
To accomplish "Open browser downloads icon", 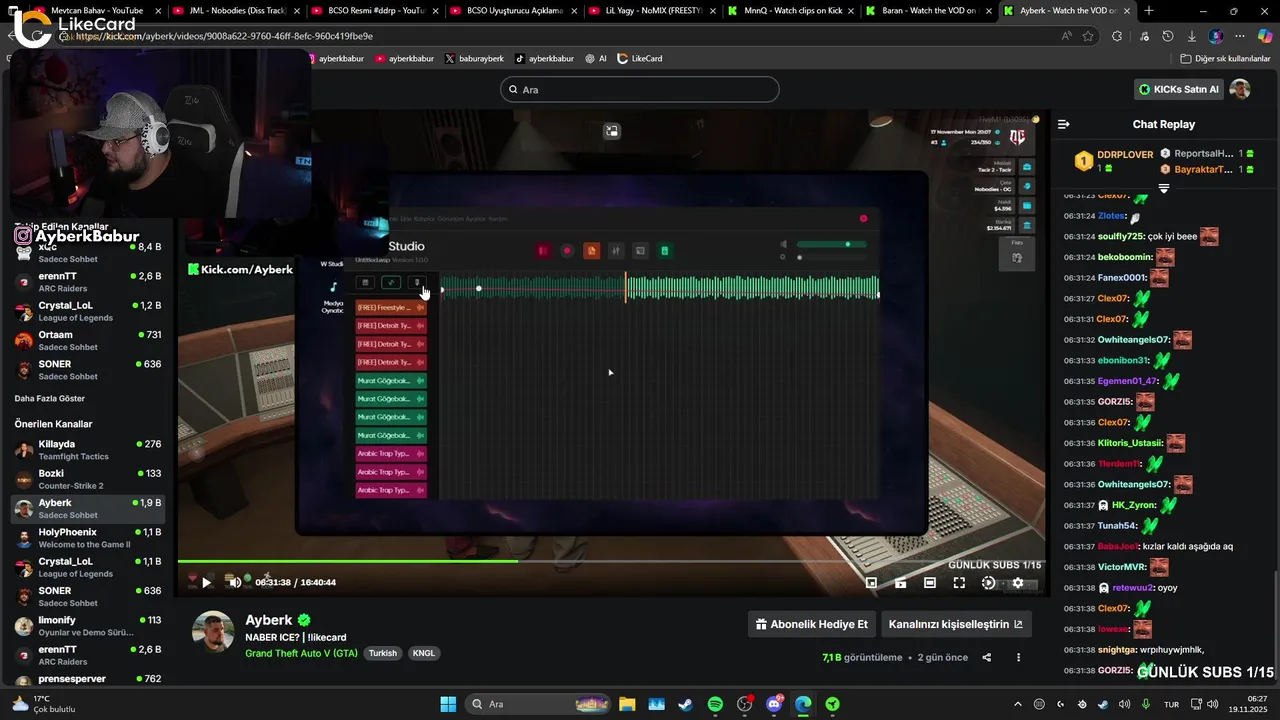I will (1192, 36).
